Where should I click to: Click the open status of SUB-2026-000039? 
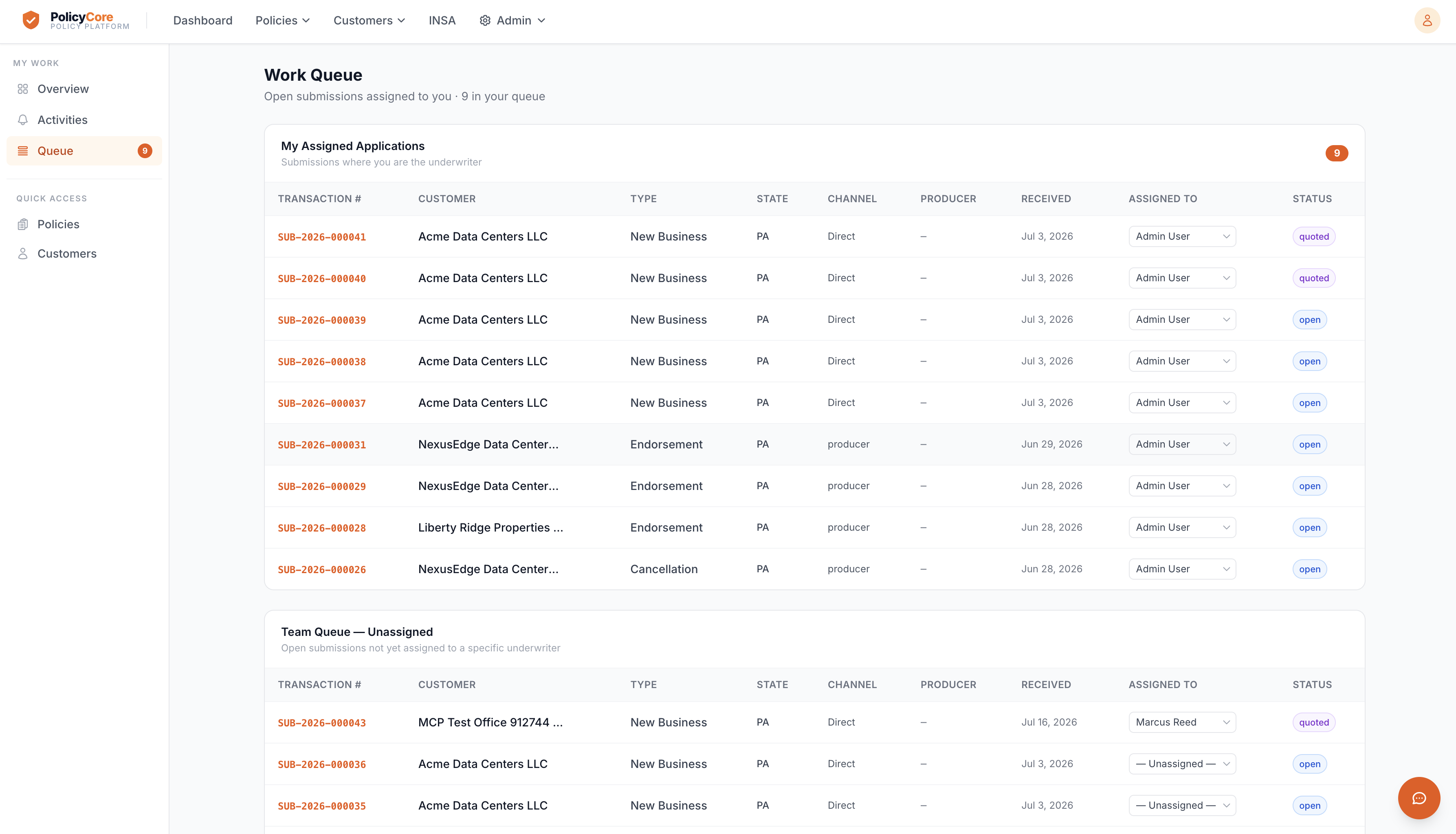pos(1309,320)
